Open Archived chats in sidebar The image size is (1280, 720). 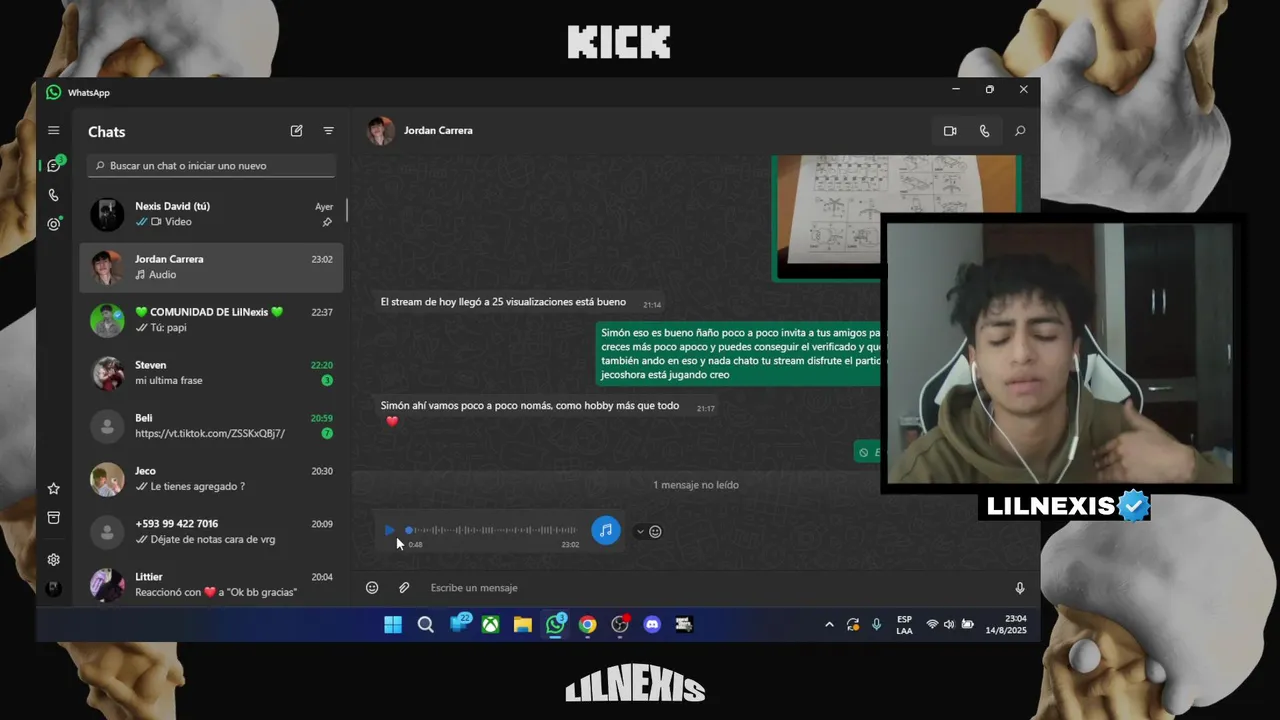[x=54, y=518]
